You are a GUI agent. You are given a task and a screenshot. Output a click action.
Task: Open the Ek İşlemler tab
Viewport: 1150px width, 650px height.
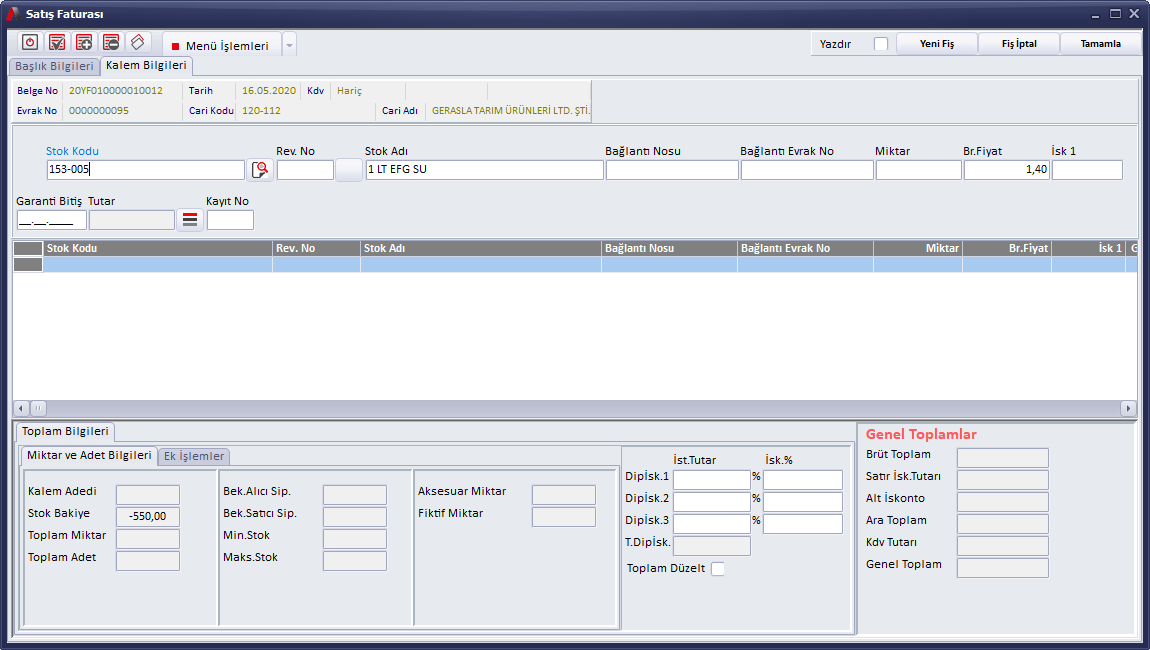click(x=194, y=456)
